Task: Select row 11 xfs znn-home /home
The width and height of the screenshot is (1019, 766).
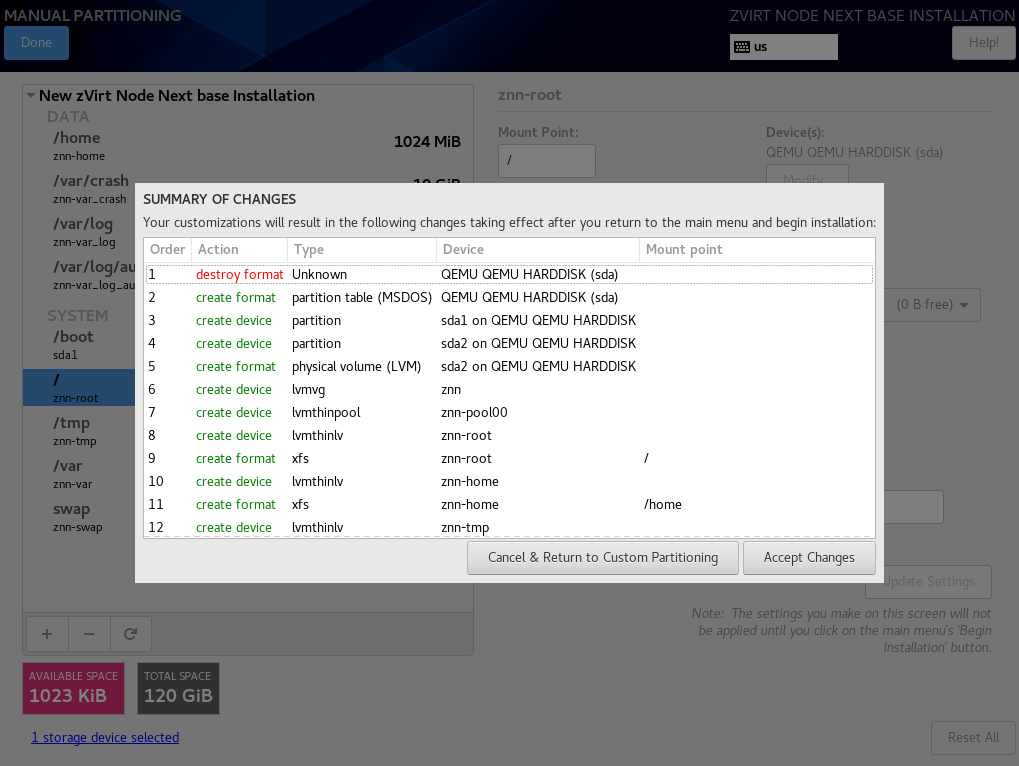Action: 510,504
